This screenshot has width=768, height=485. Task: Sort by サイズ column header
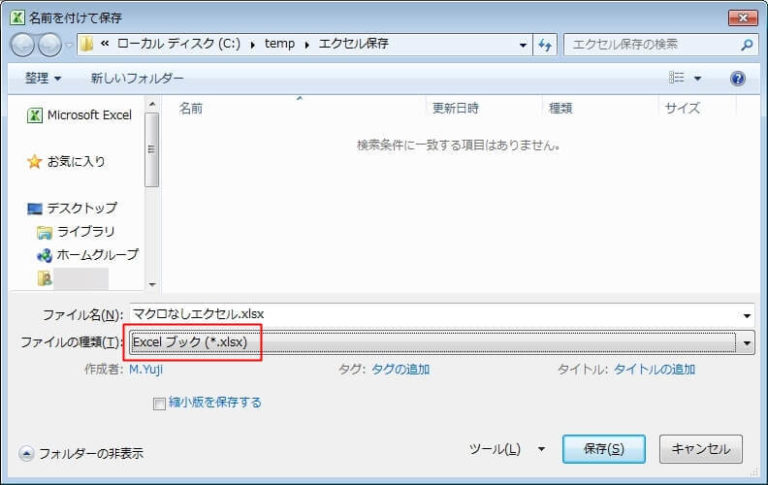682,108
